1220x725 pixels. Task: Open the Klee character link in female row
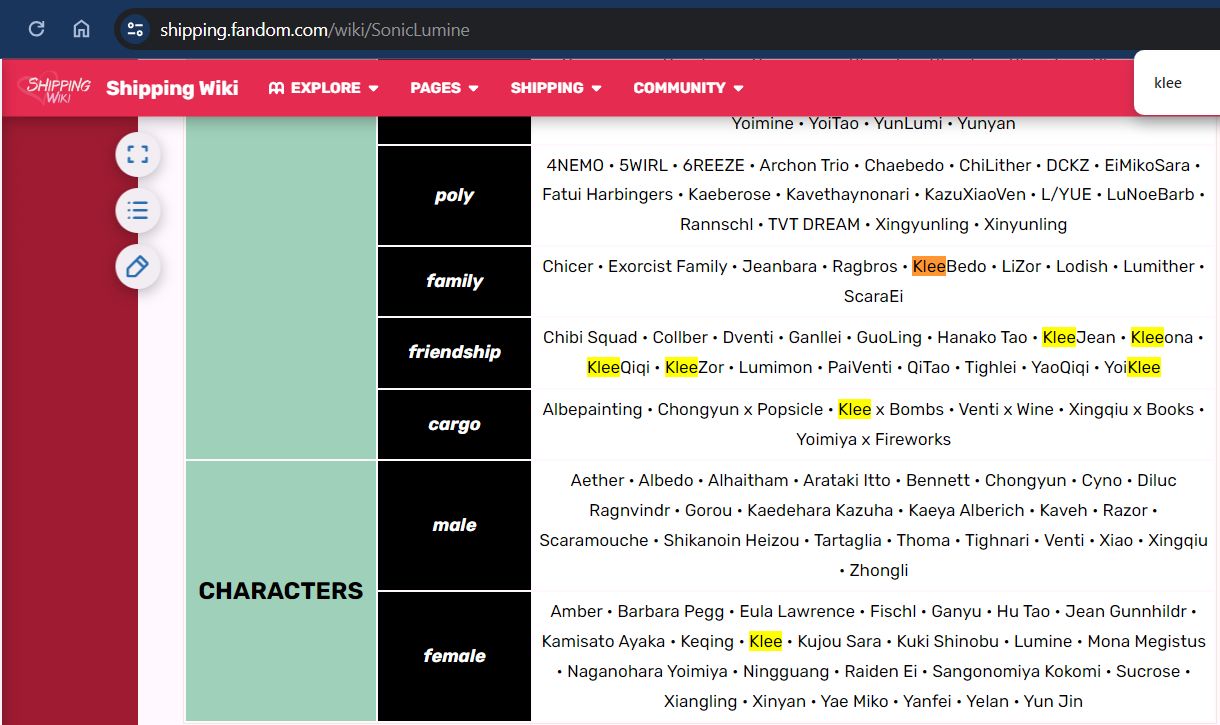(765, 641)
